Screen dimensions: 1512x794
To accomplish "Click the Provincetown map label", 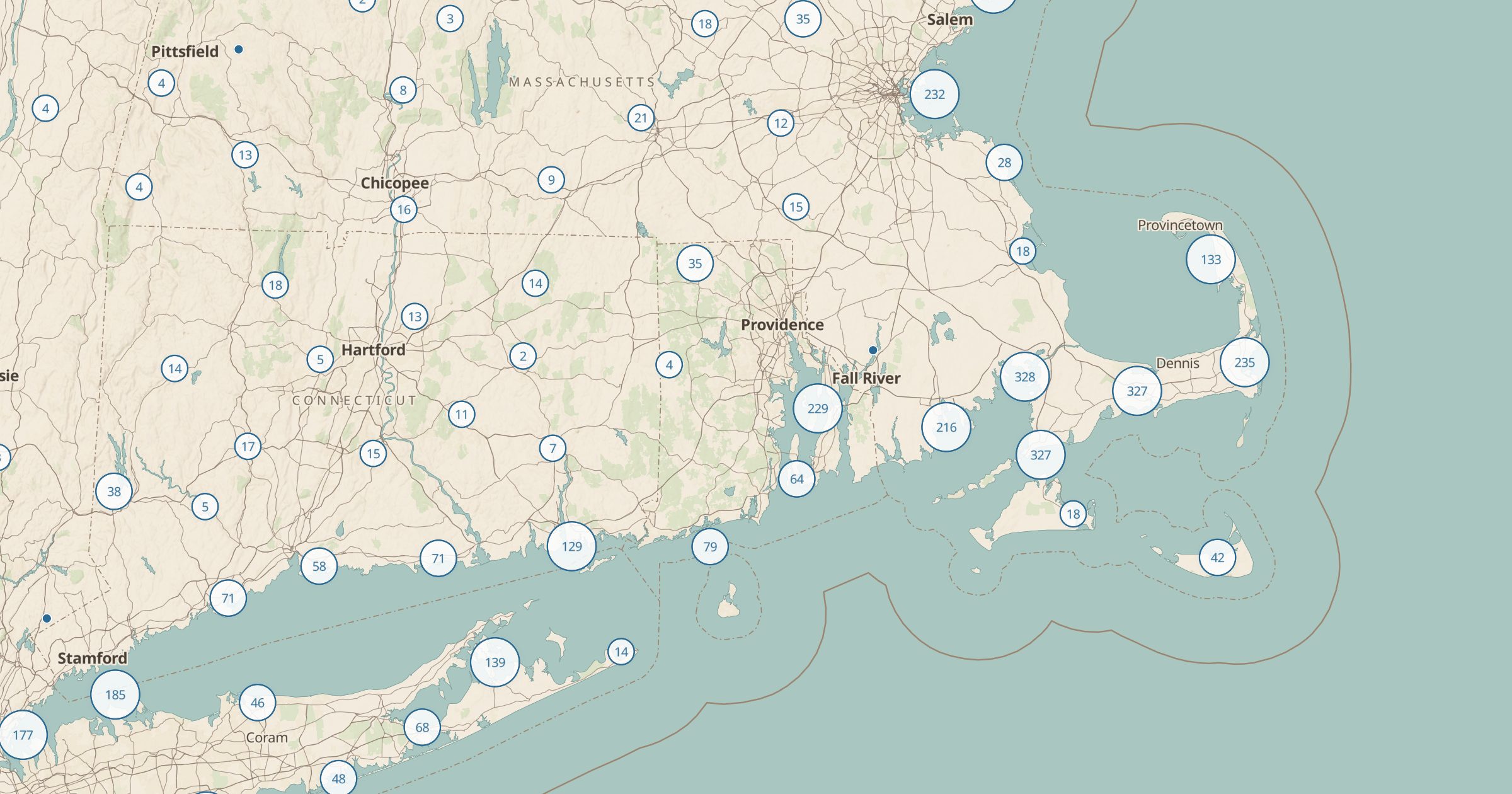I will (1180, 225).
